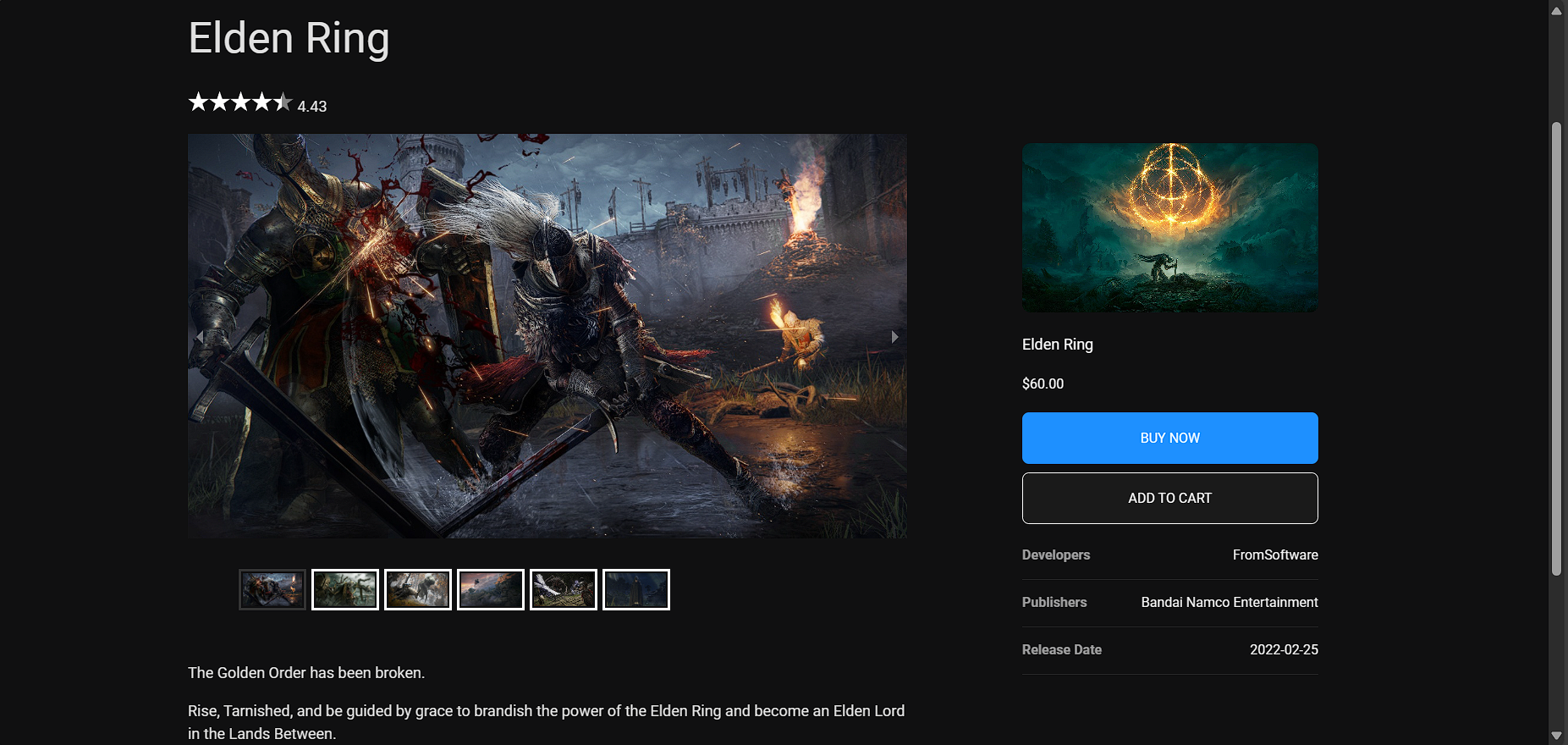Click the vertical scrollbar thumb
The image size is (1568, 745).
click(x=1556, y=349)
